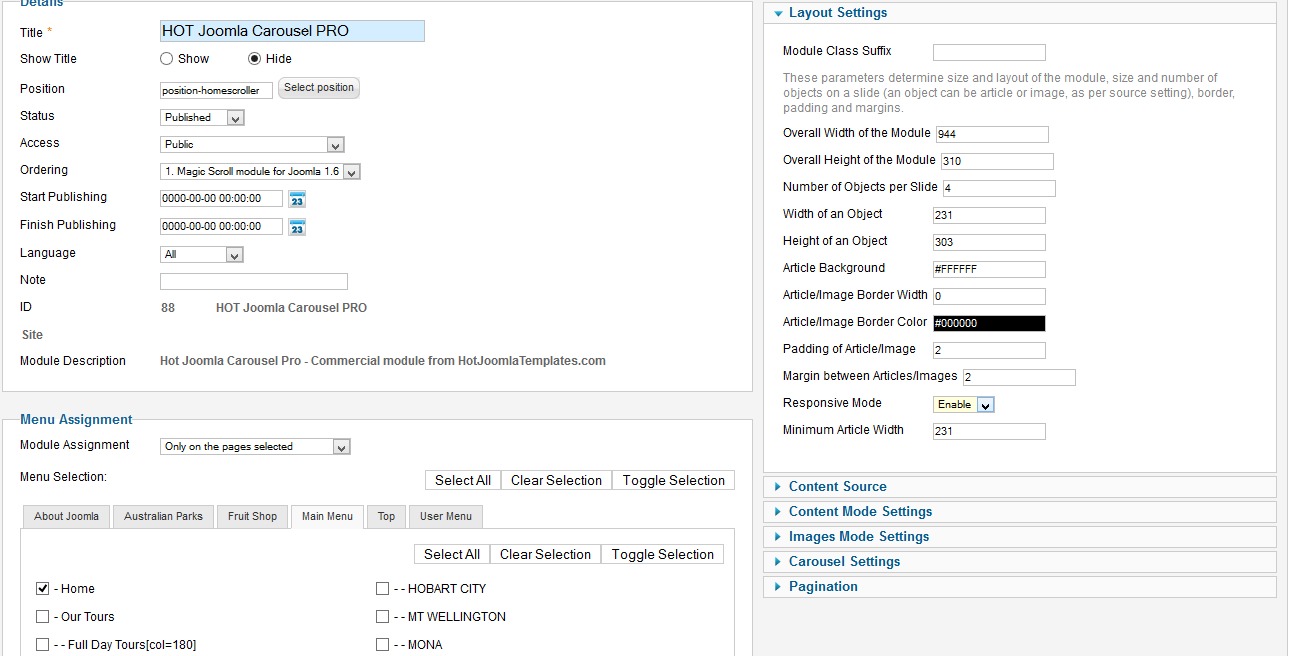Select the Hide title radio button
Image resolution: width=1289 pixels, height=656 pixels.
click(254, 59)
